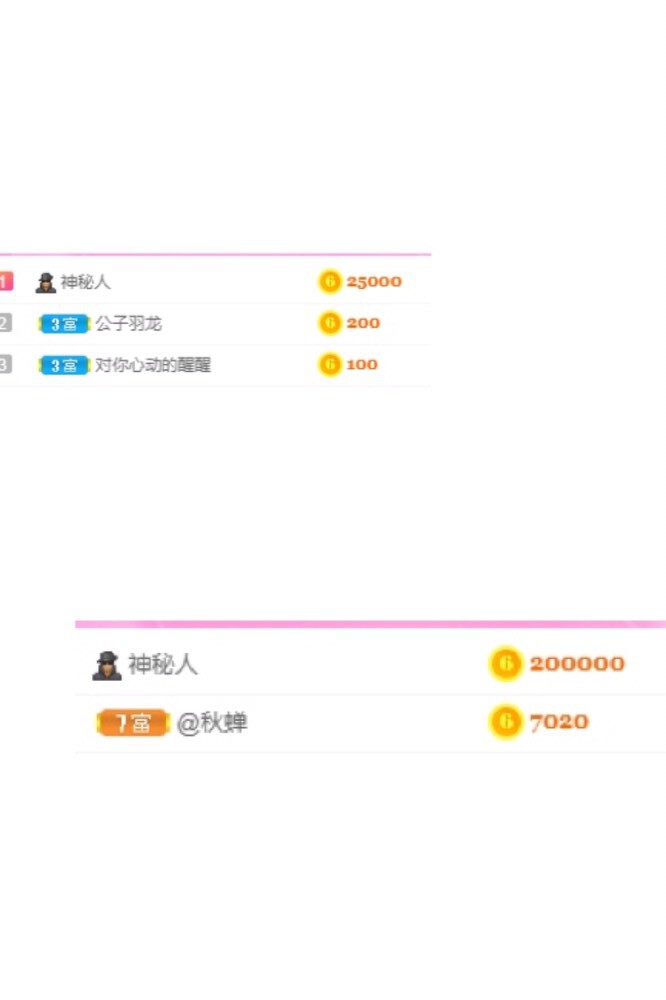Click the gold coin icon beside 200000
This screenshot has width=666, height=1000.
tap(505, 663)
